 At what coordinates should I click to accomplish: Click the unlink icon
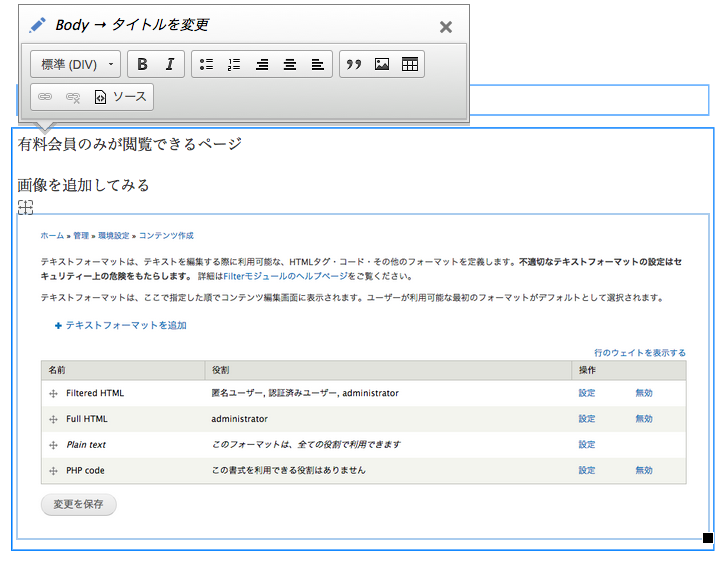(x=73, y=97)
